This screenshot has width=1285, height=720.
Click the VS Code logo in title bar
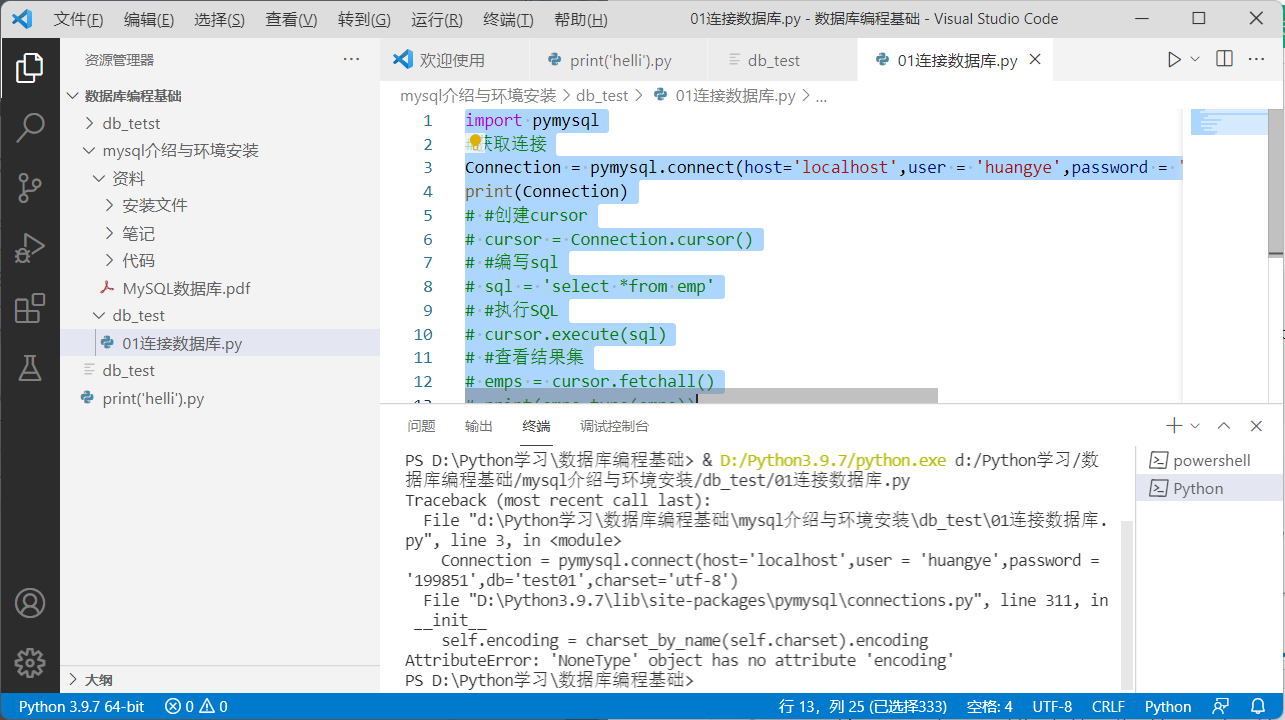click(22, 19)
